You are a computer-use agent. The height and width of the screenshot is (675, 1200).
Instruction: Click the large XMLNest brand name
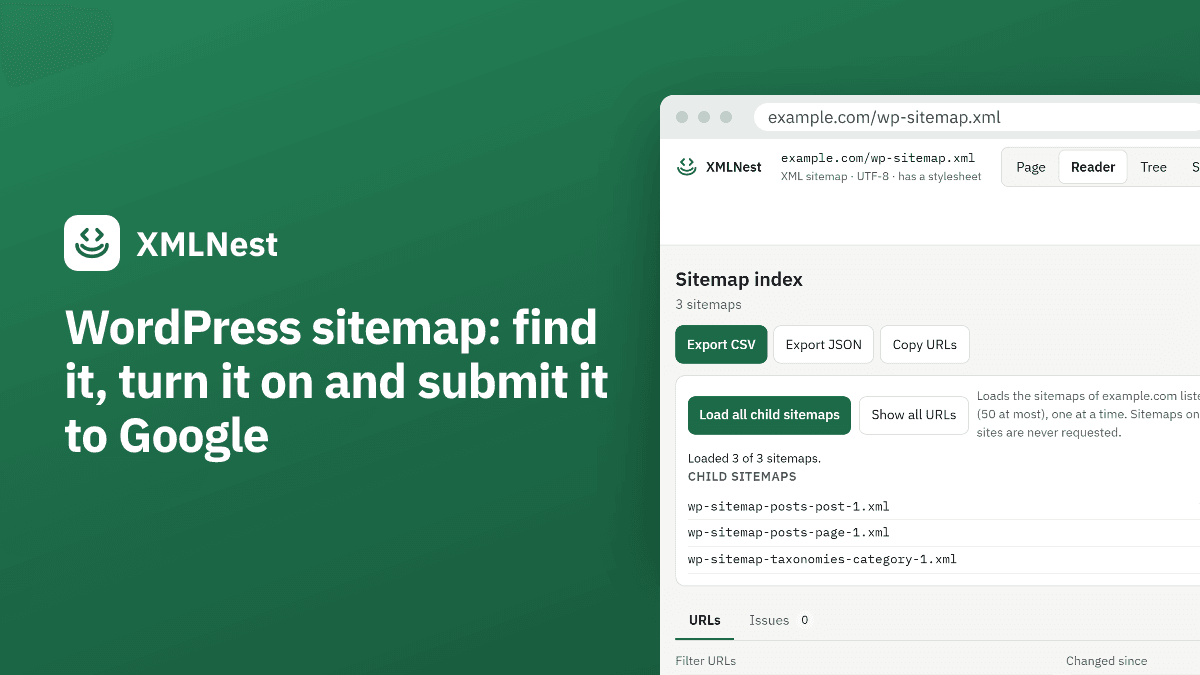pos(207,244)
